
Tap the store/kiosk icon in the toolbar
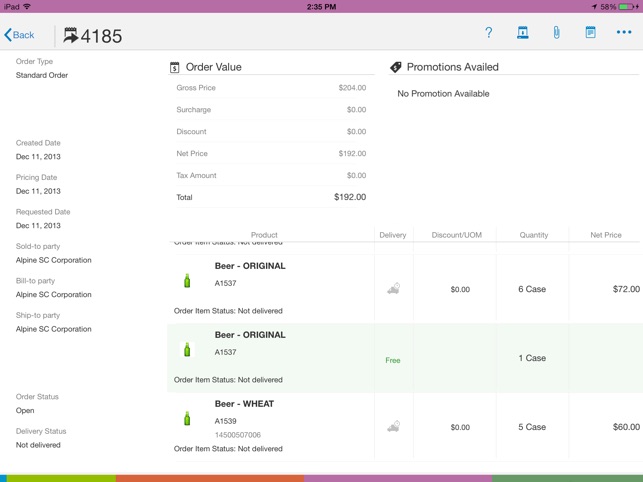522,32
